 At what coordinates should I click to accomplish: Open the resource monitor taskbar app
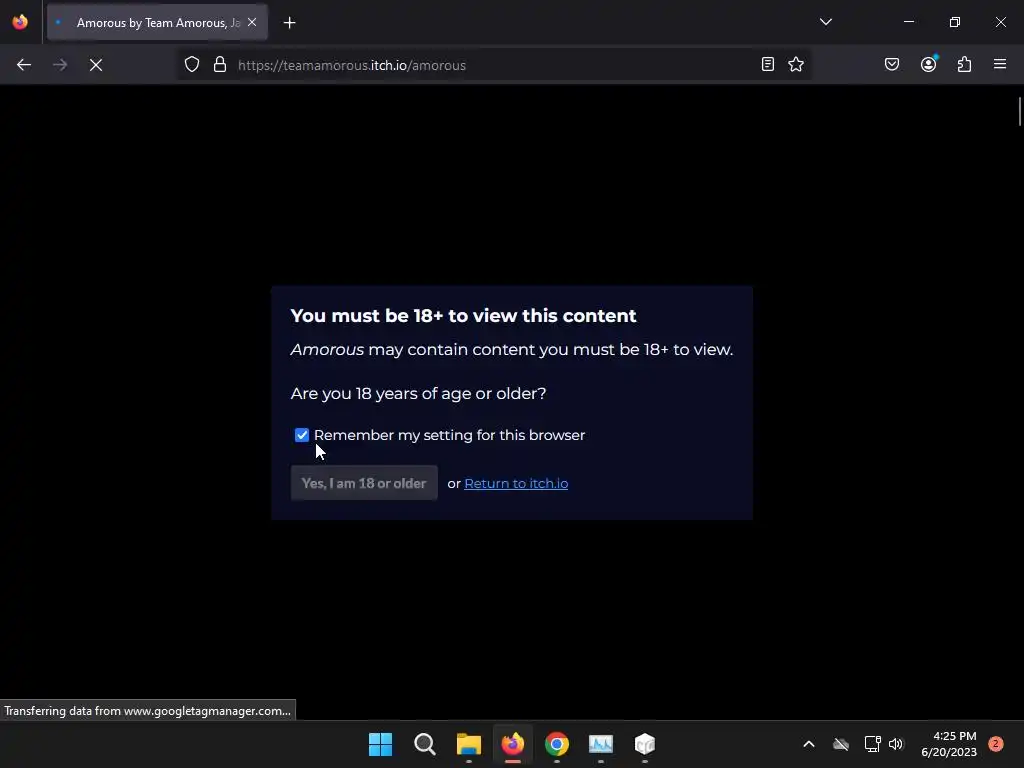coord(601,744)
